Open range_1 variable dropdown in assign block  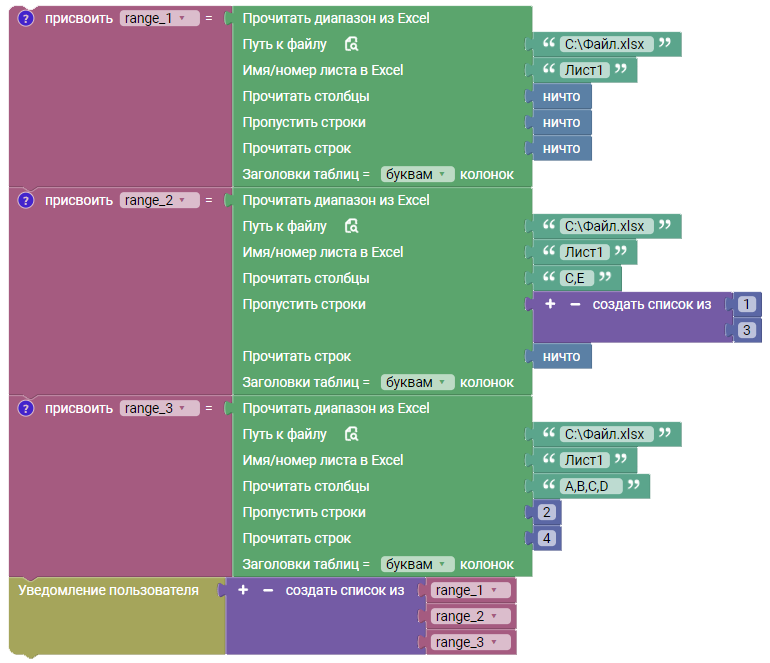160,19
